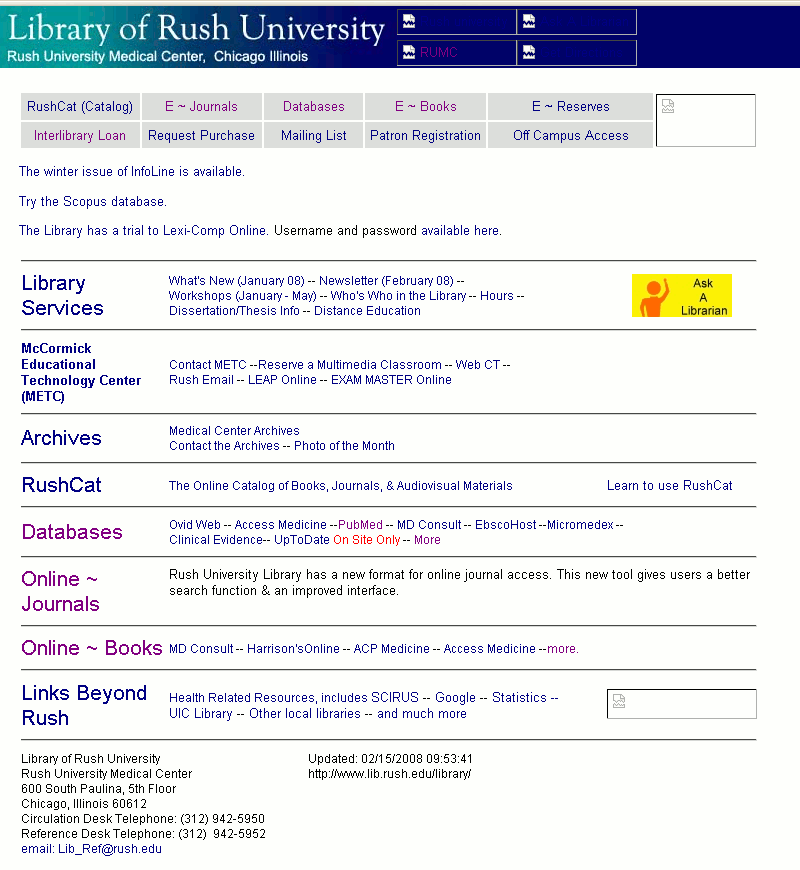Open McCormick Educational Technology Center heading
This screenshot has height=870, width=800.
click(81, 372)
